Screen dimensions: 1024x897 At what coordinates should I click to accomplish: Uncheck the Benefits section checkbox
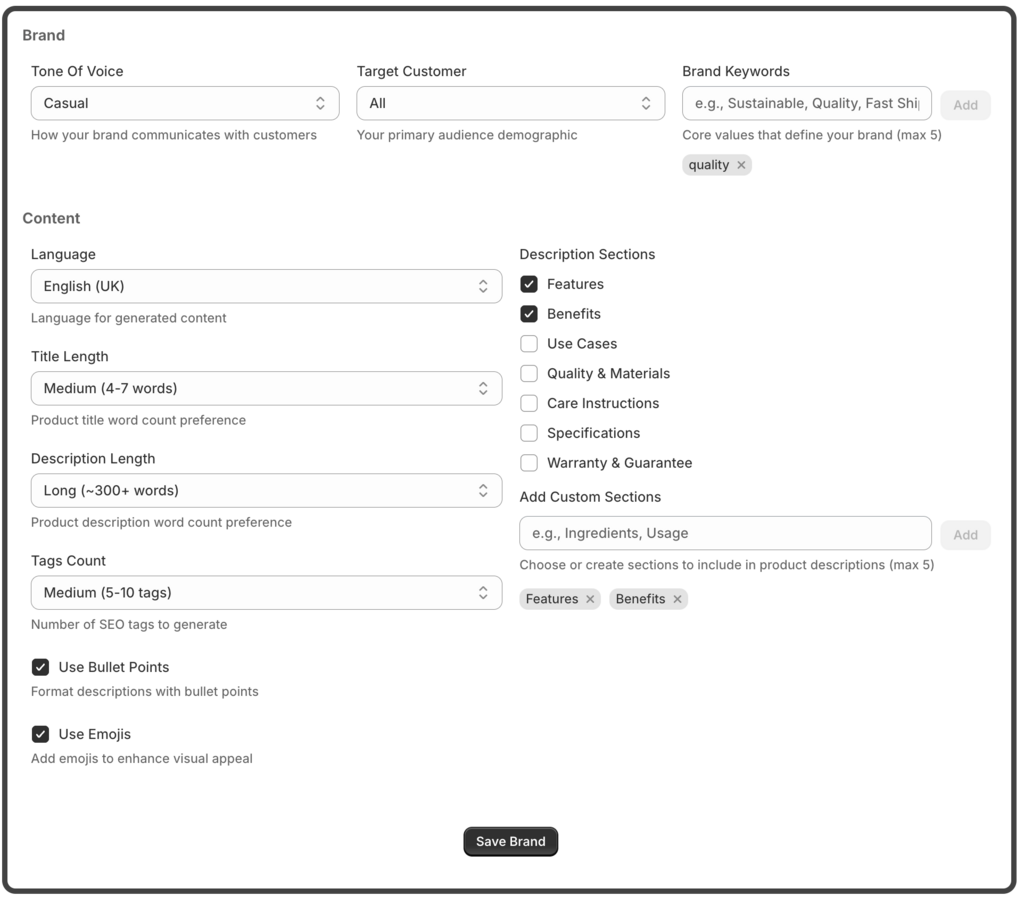coord(529,314)
